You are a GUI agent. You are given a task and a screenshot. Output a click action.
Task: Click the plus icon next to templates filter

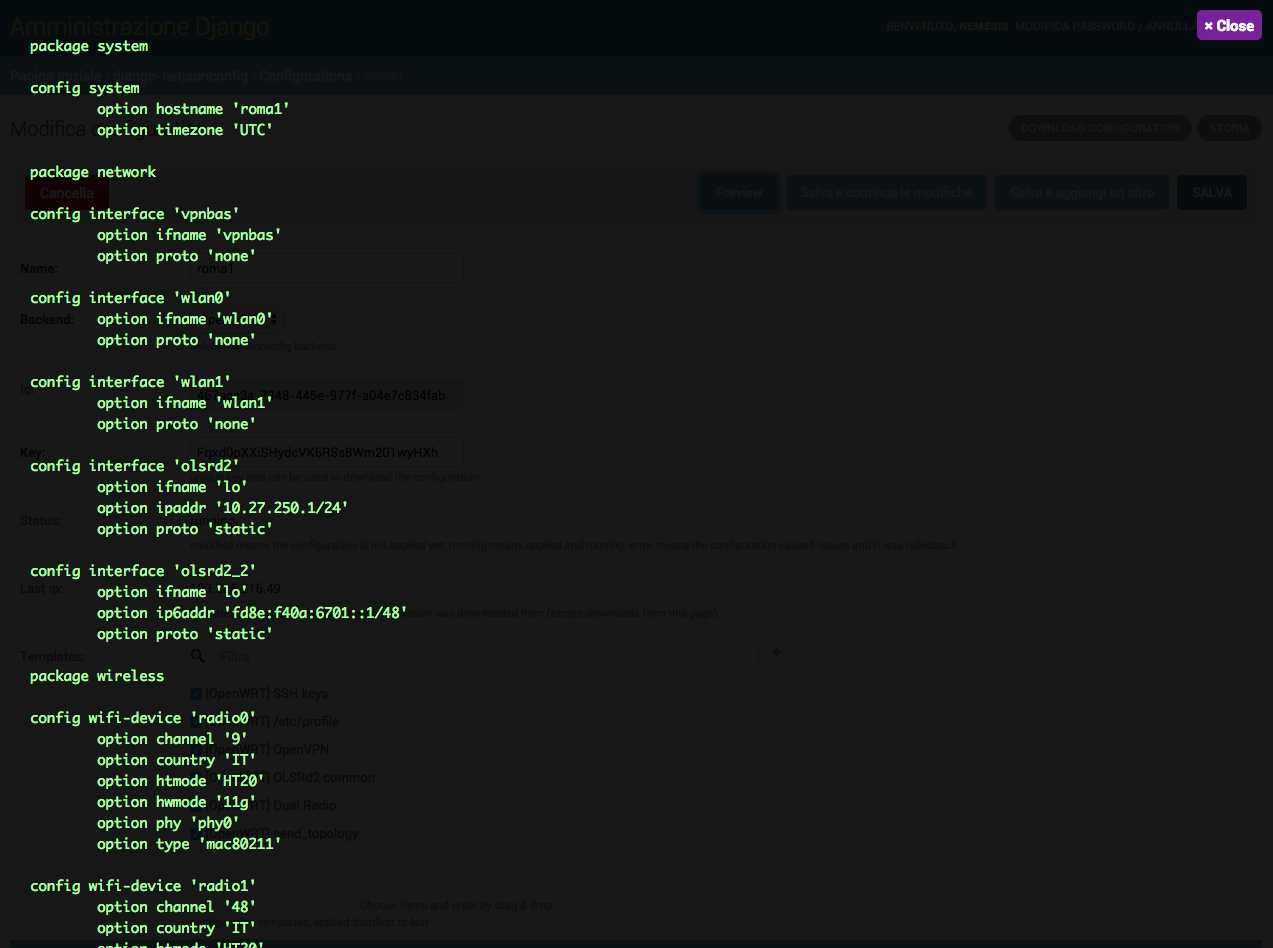pyautogui.click(x=776, y=652)
